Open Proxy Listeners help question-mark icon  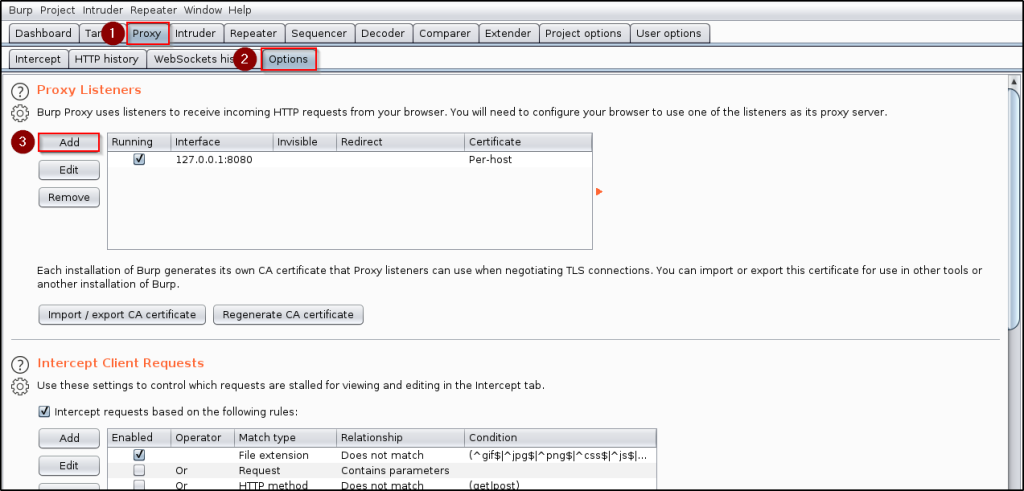point(19,91)
